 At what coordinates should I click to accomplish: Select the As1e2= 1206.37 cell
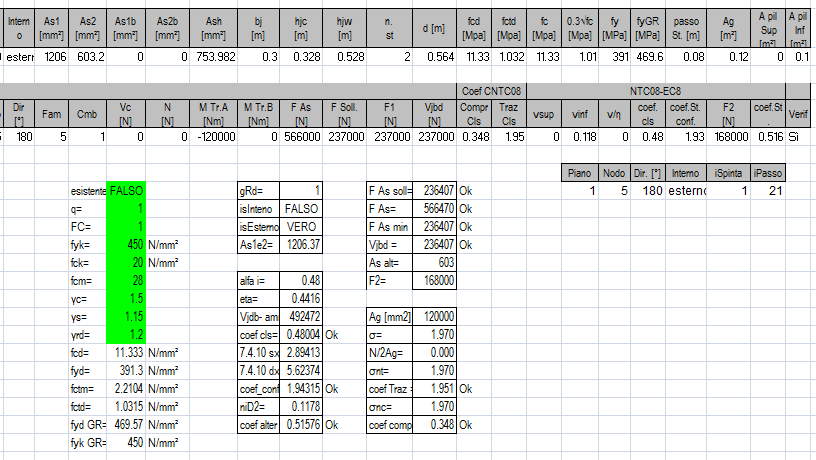302,244
